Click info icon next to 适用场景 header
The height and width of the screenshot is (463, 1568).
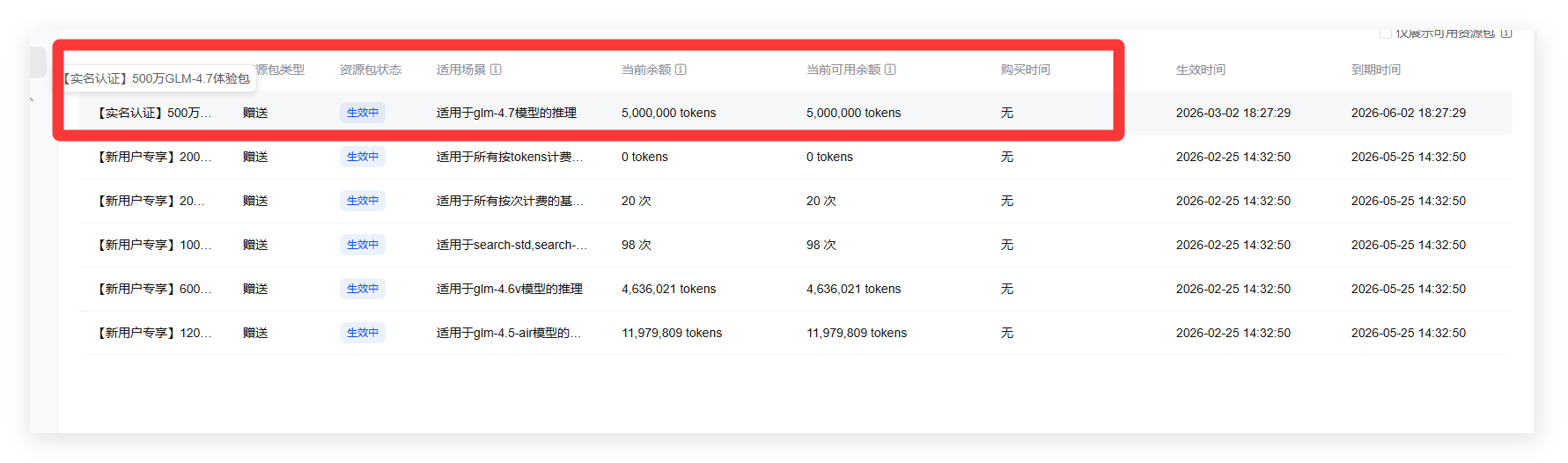(496, 70)
